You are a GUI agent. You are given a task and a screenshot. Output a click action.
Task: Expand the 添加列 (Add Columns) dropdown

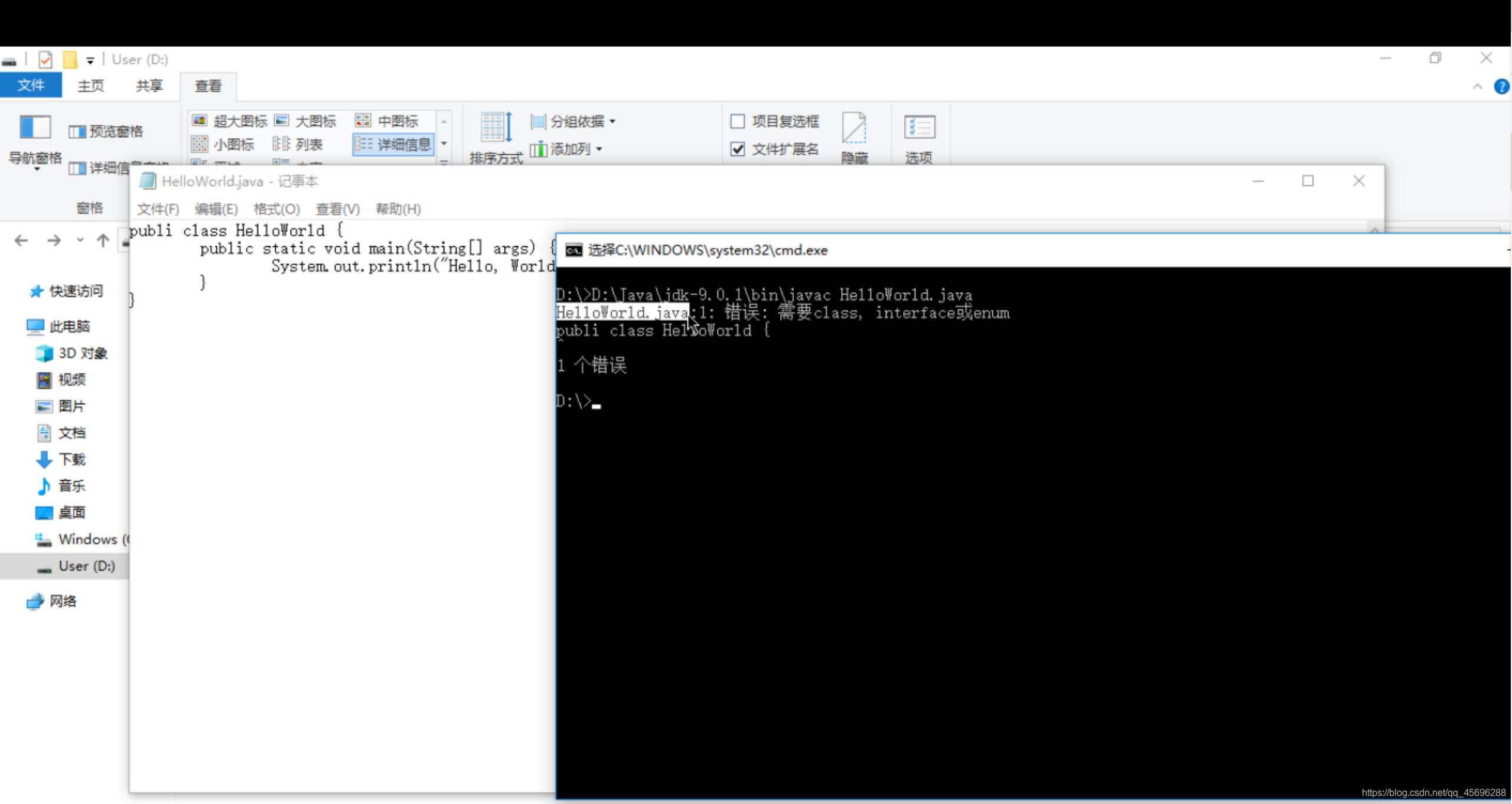coord(598,149)
